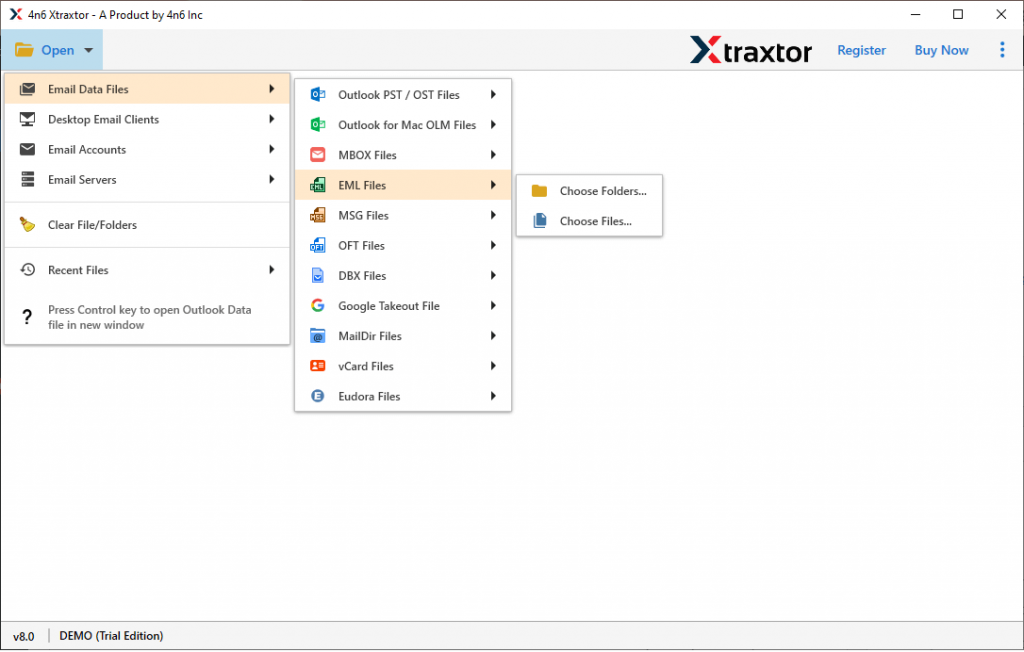The width and height of the screenshot is (1024, 652).
Task: Click the MailDir Files icon
Action: pos(318,335)
